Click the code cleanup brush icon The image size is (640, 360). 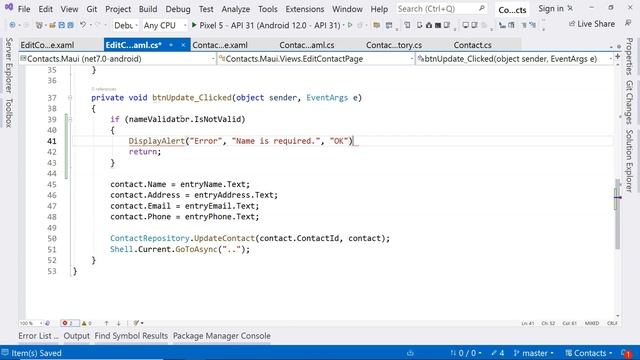pyautogui.click(x=136, y=323)
